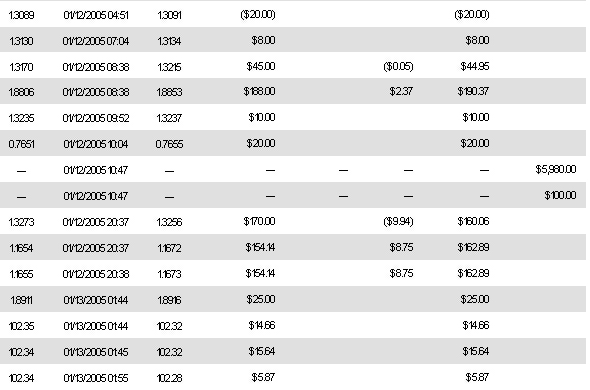Click the 1.3130 open price cell

(21, 41)
